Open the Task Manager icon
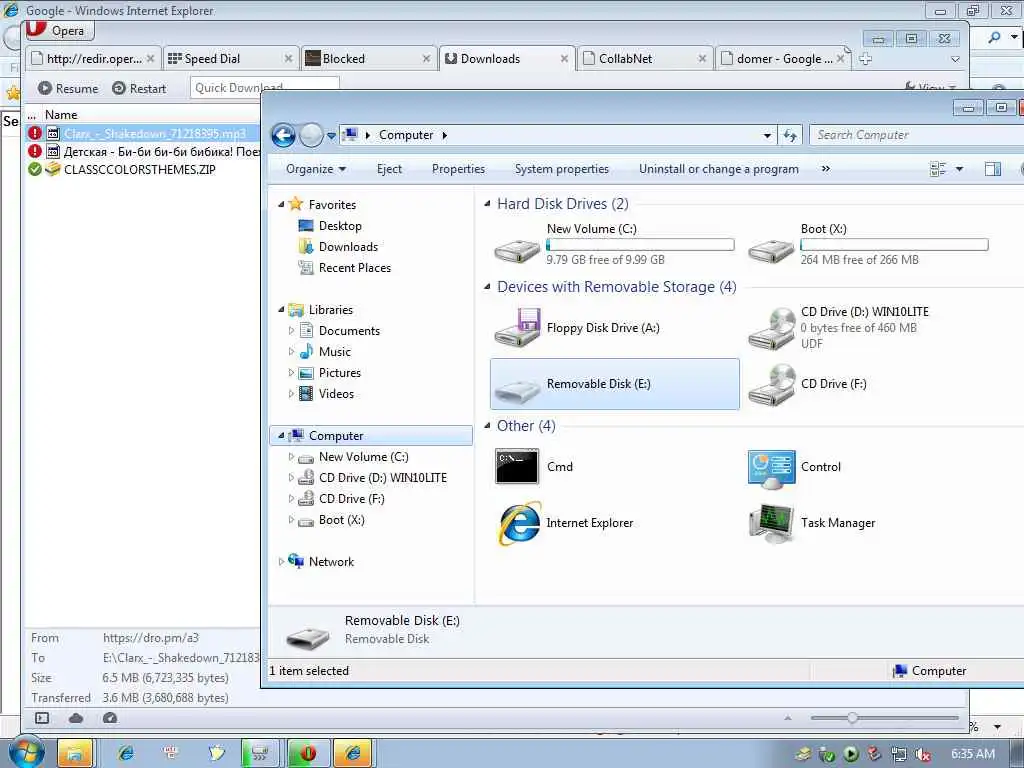This screenshot has width=1024, height=768. coord(771,524)
